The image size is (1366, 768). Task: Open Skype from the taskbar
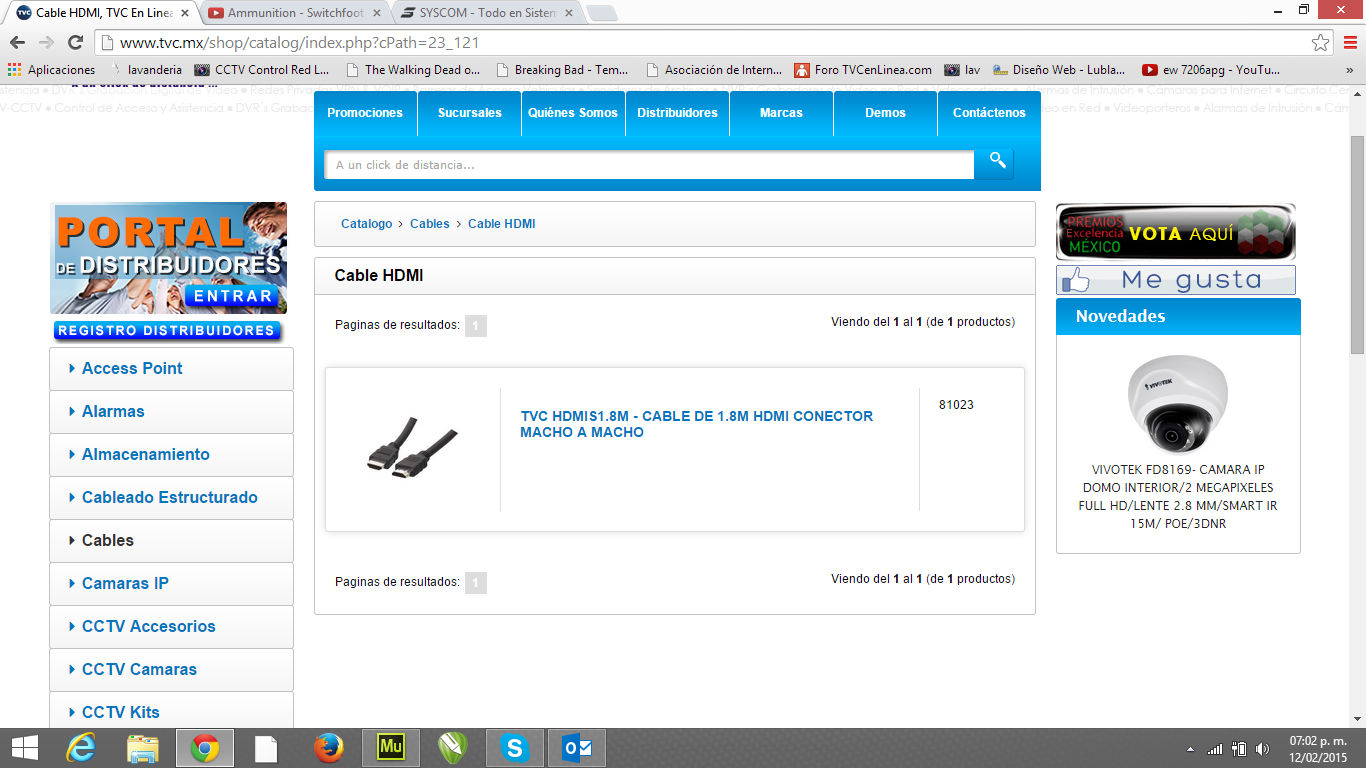click(x=515, y=747)
